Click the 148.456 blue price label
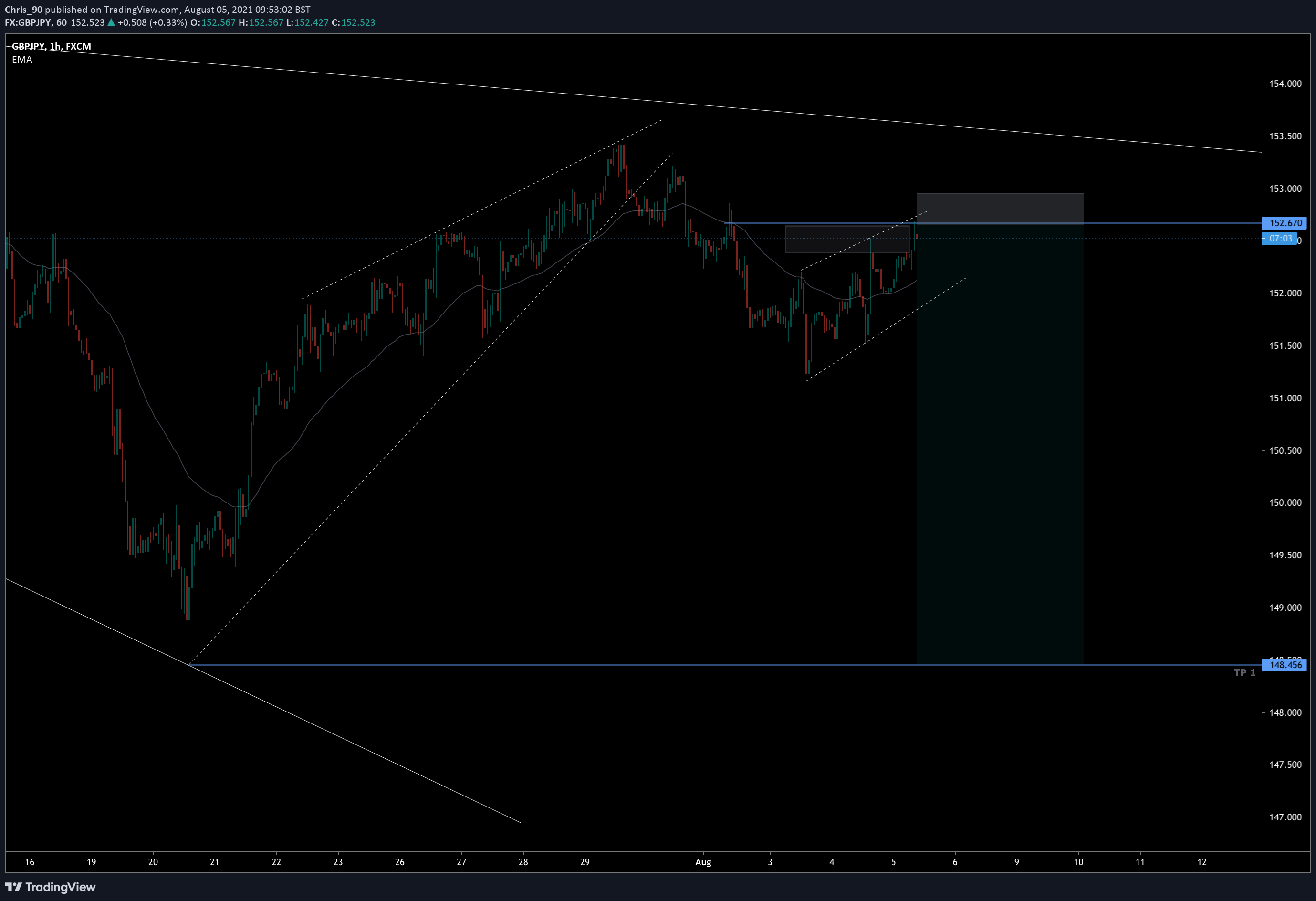Image resolution: width=1316 pixels, height=901 pixels. point(1285,665)
